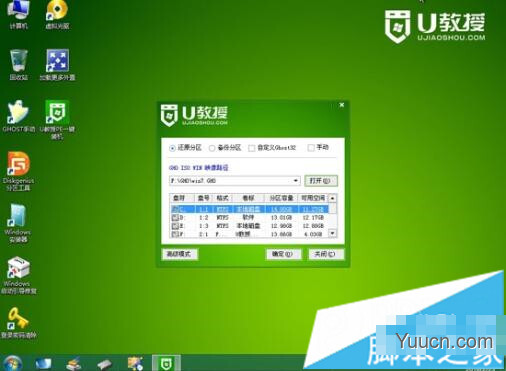
Task: Open the Windows boot repair icon
Action: [x=18, y=275]
